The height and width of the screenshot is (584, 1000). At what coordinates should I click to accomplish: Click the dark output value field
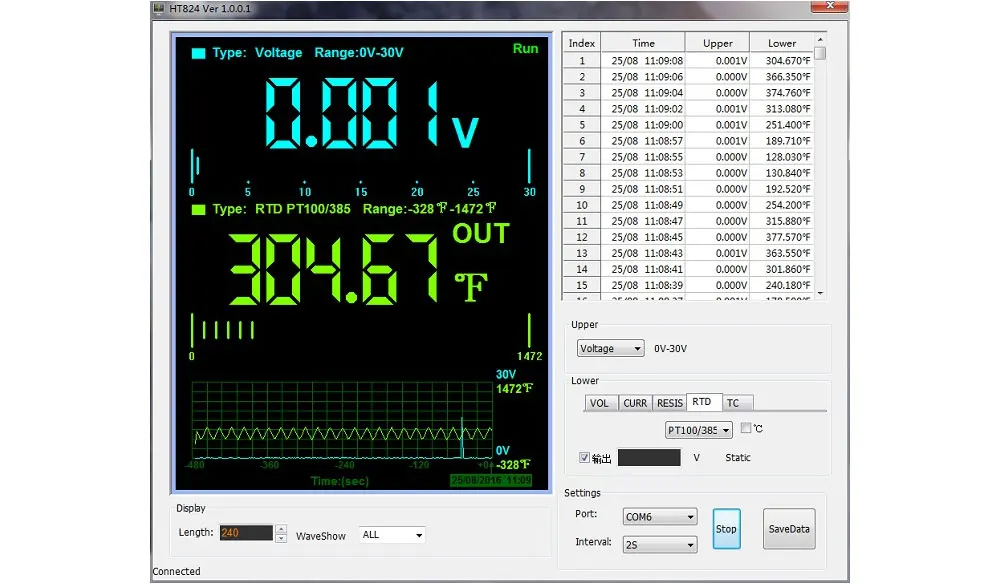coord(649,458)
